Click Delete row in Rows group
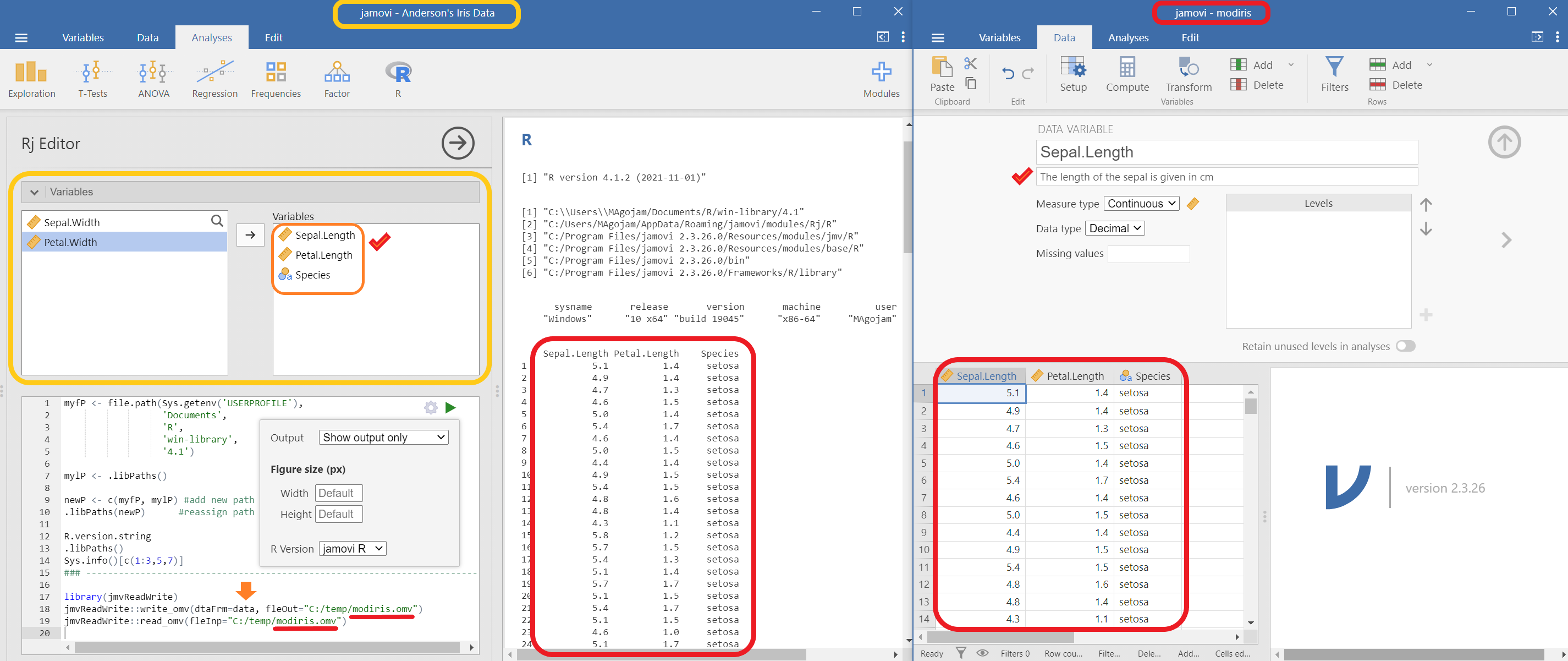 1396,85
